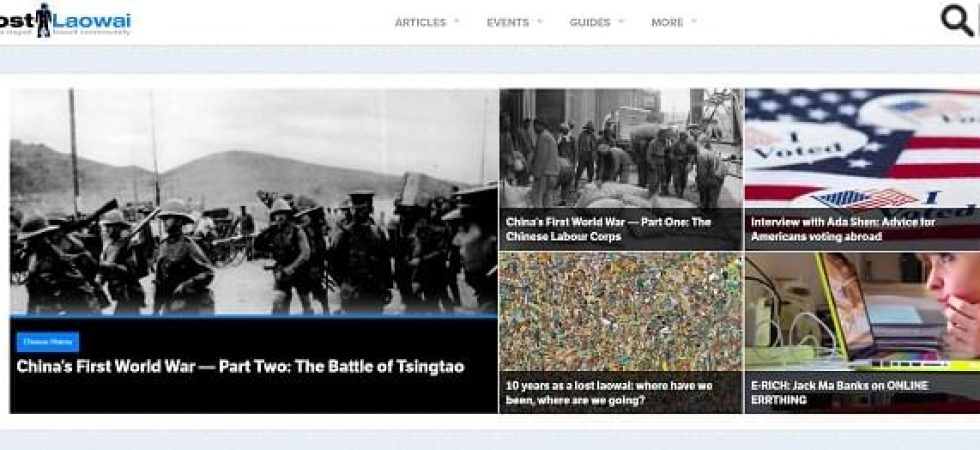Expand the Articles dropdown arrow
This screenshot has width=980, height=450.
pos(456,22)
